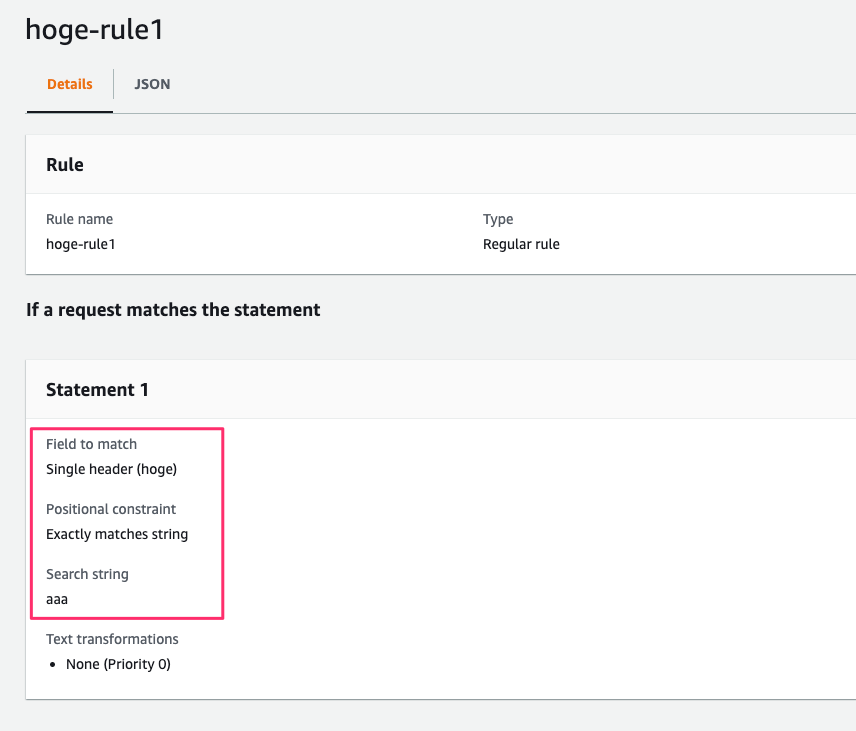This screenshot has width=856, height=731.
Task: Click the Statement 1 heading
Action: click(97, 390)
